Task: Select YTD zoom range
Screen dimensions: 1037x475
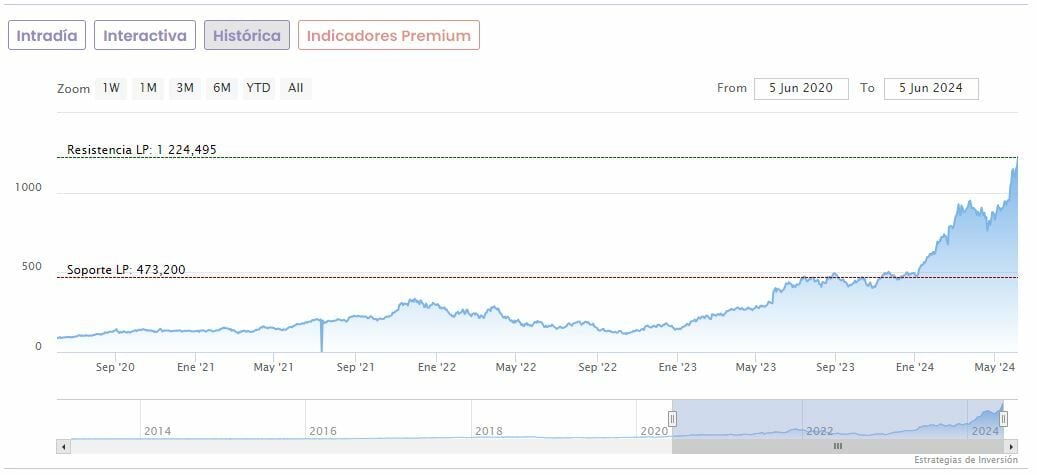Action: (x=258, y=88)
